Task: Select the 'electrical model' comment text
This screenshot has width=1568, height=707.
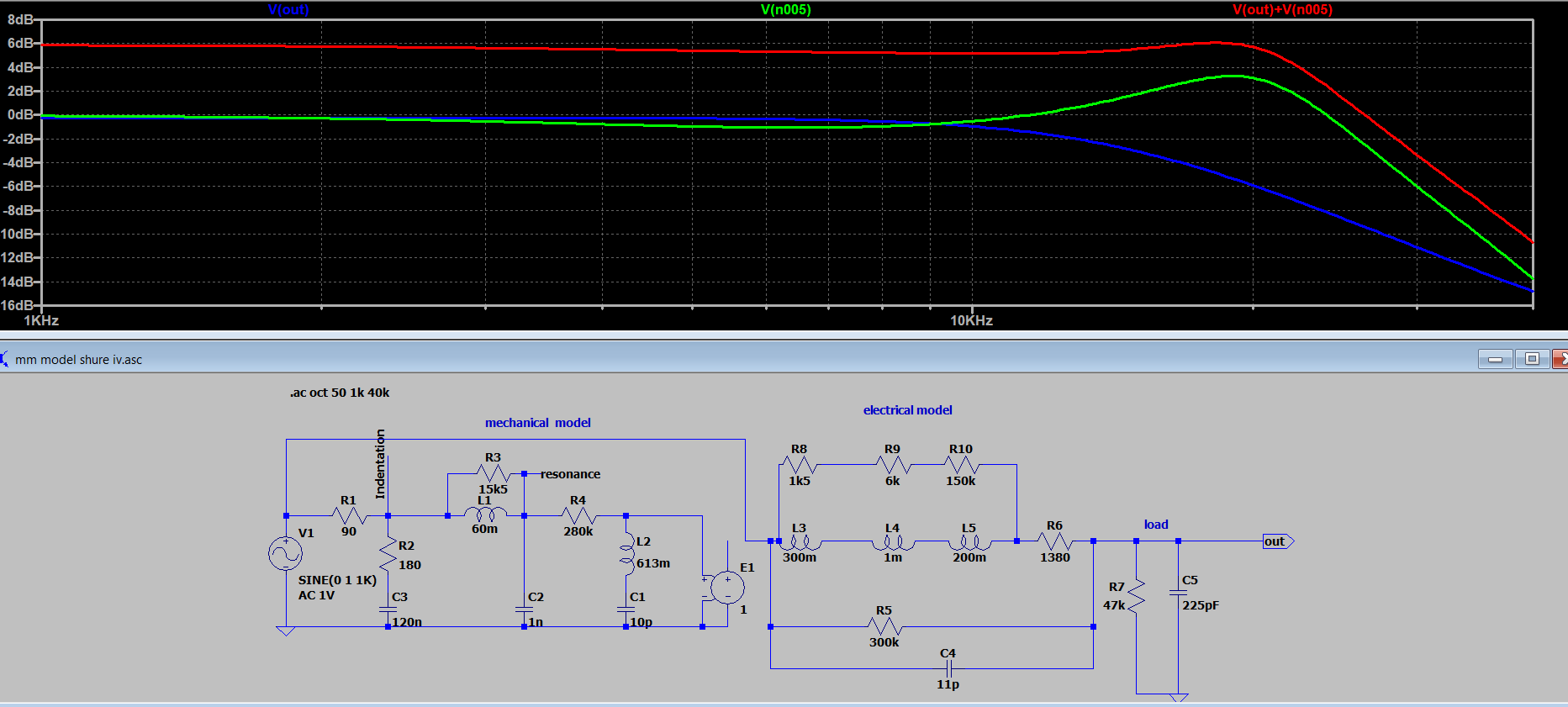Action: 907,410
